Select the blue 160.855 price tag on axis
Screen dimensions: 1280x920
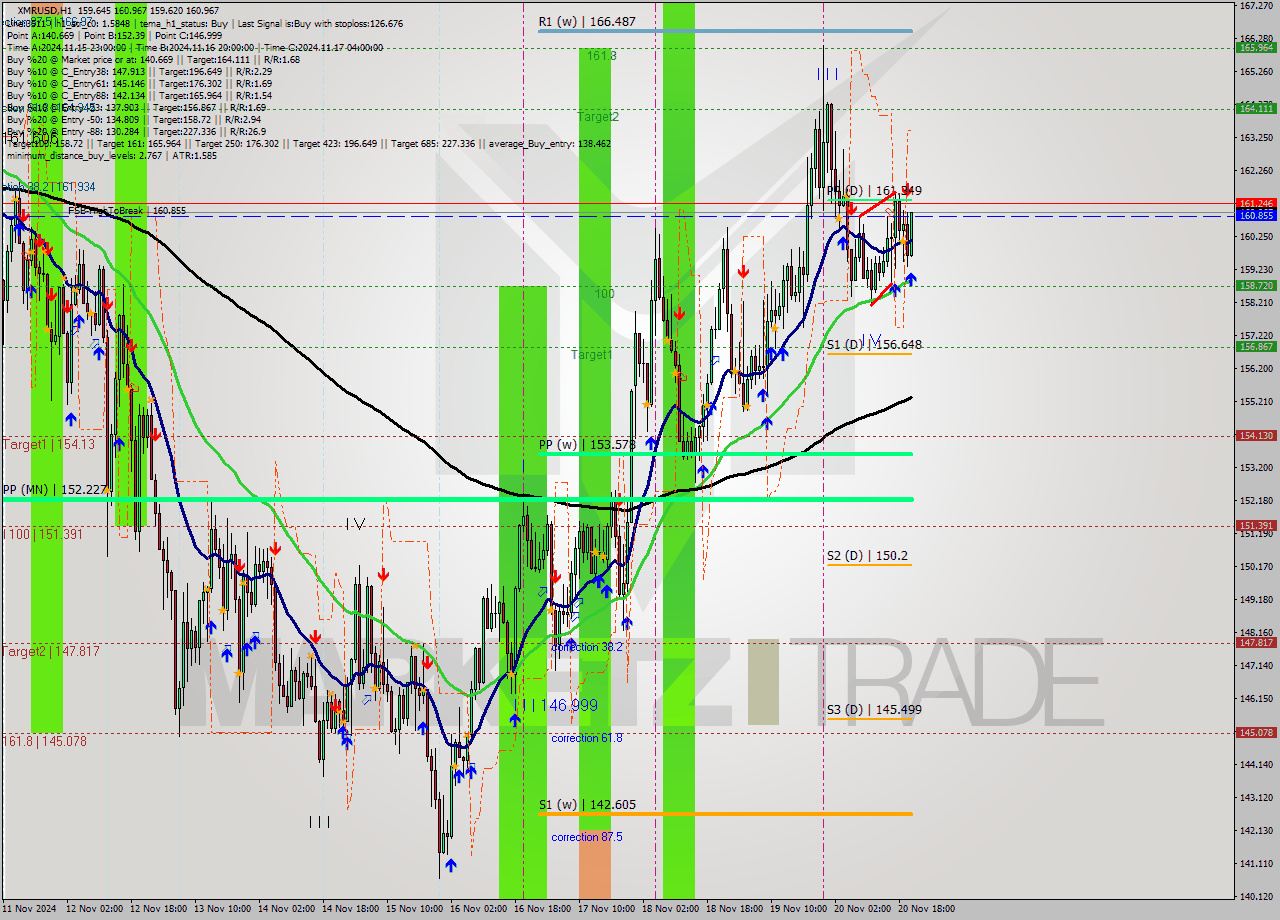pos(1256,215)
